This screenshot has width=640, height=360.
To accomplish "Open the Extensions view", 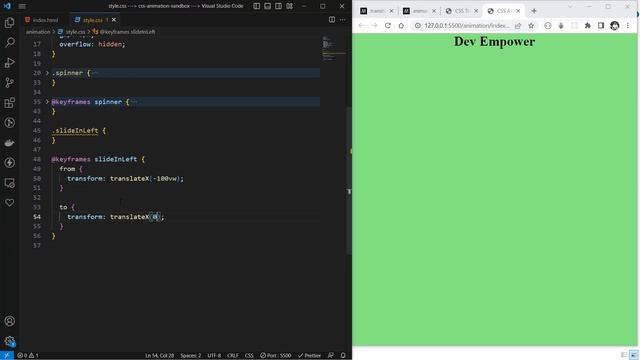I will click(x=9, y=102).
